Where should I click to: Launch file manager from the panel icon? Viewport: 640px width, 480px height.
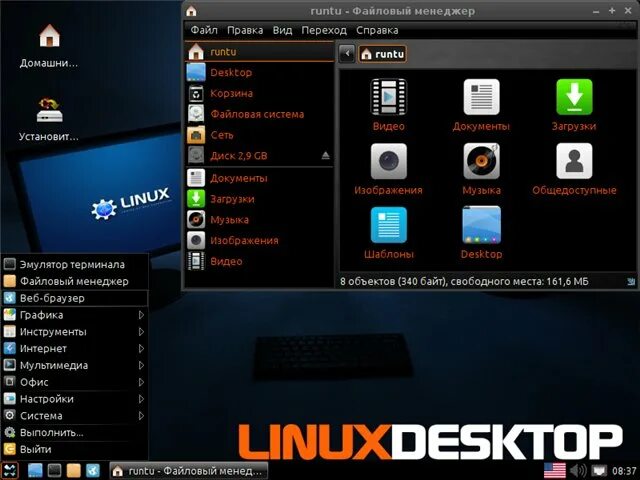(73, 471)
